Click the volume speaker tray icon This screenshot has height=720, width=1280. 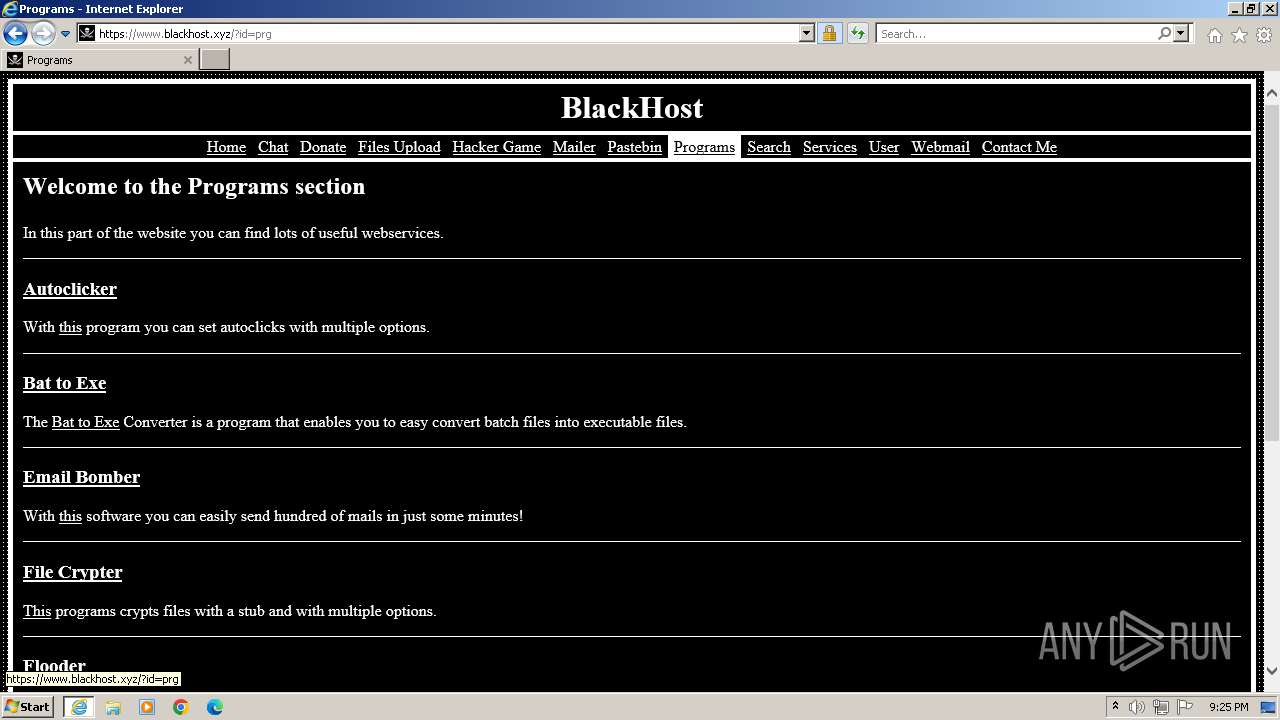point(1137,707)
